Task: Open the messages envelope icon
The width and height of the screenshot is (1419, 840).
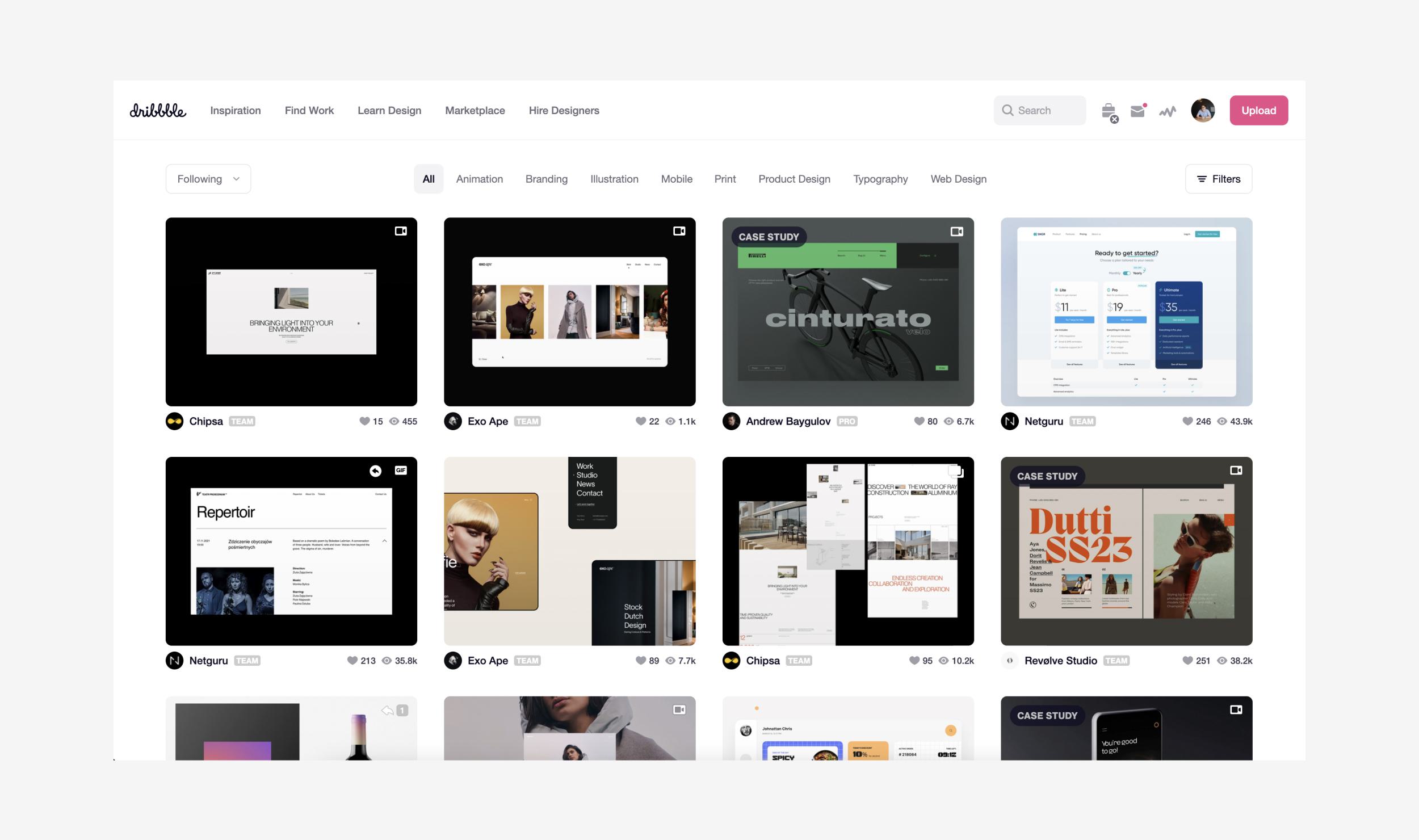Action: click(x=1138, y=111)
